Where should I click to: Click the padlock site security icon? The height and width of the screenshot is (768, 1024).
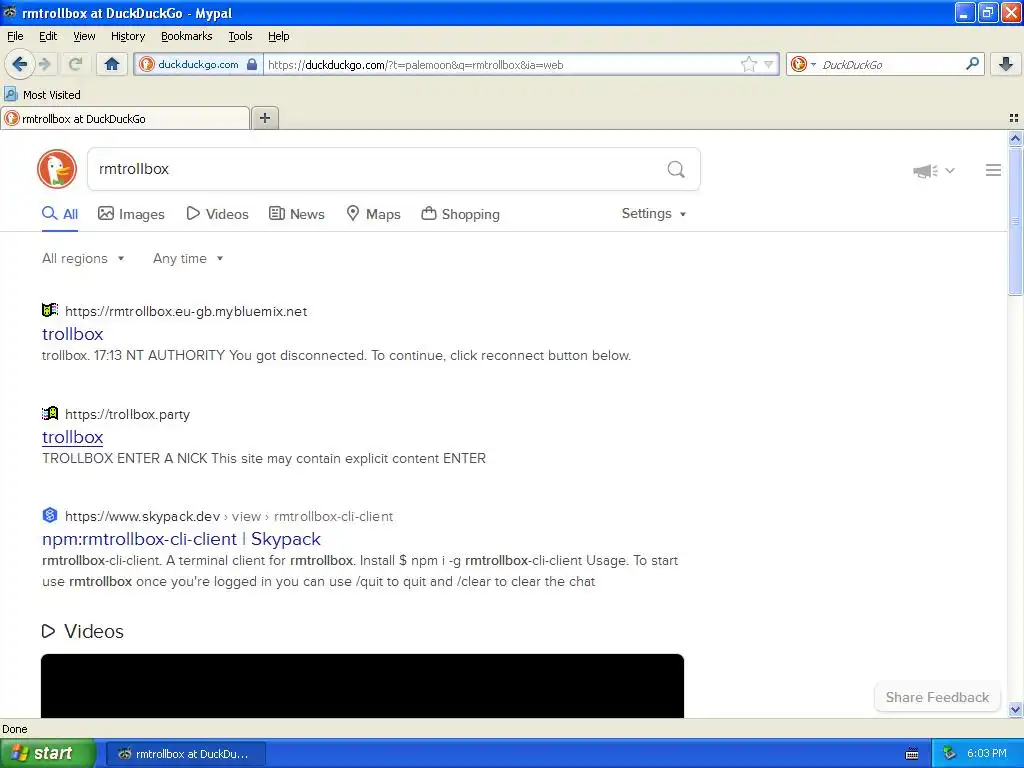252,64
